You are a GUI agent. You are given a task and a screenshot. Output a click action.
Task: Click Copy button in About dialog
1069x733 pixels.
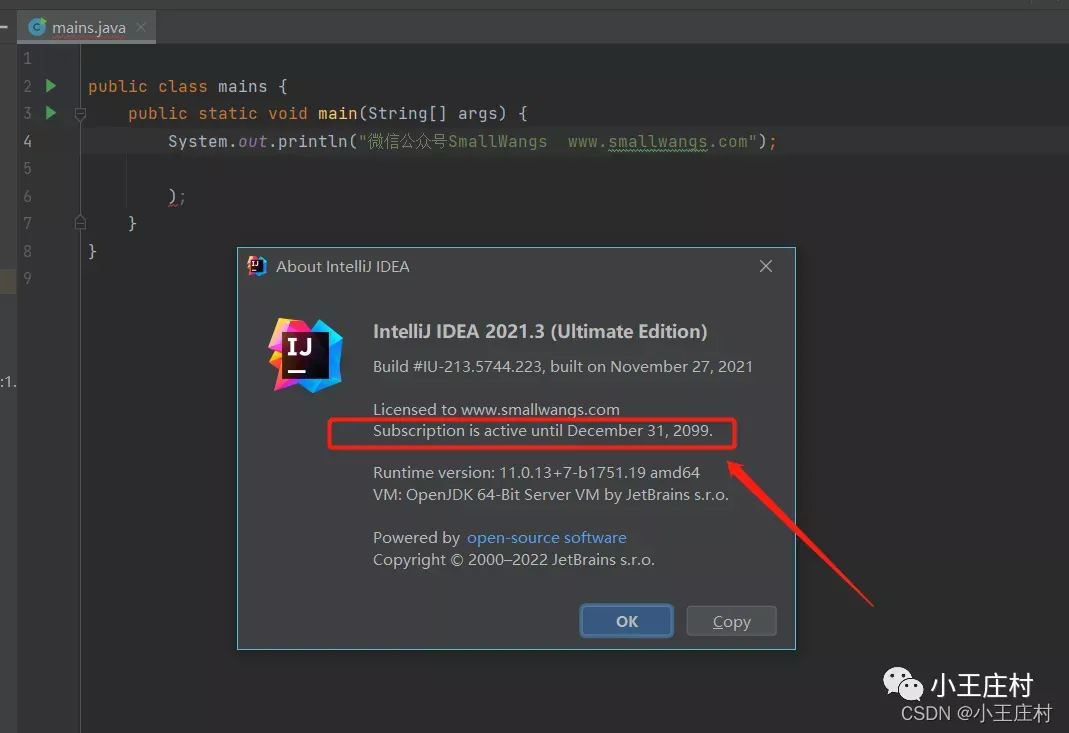(x=731, y=621)
